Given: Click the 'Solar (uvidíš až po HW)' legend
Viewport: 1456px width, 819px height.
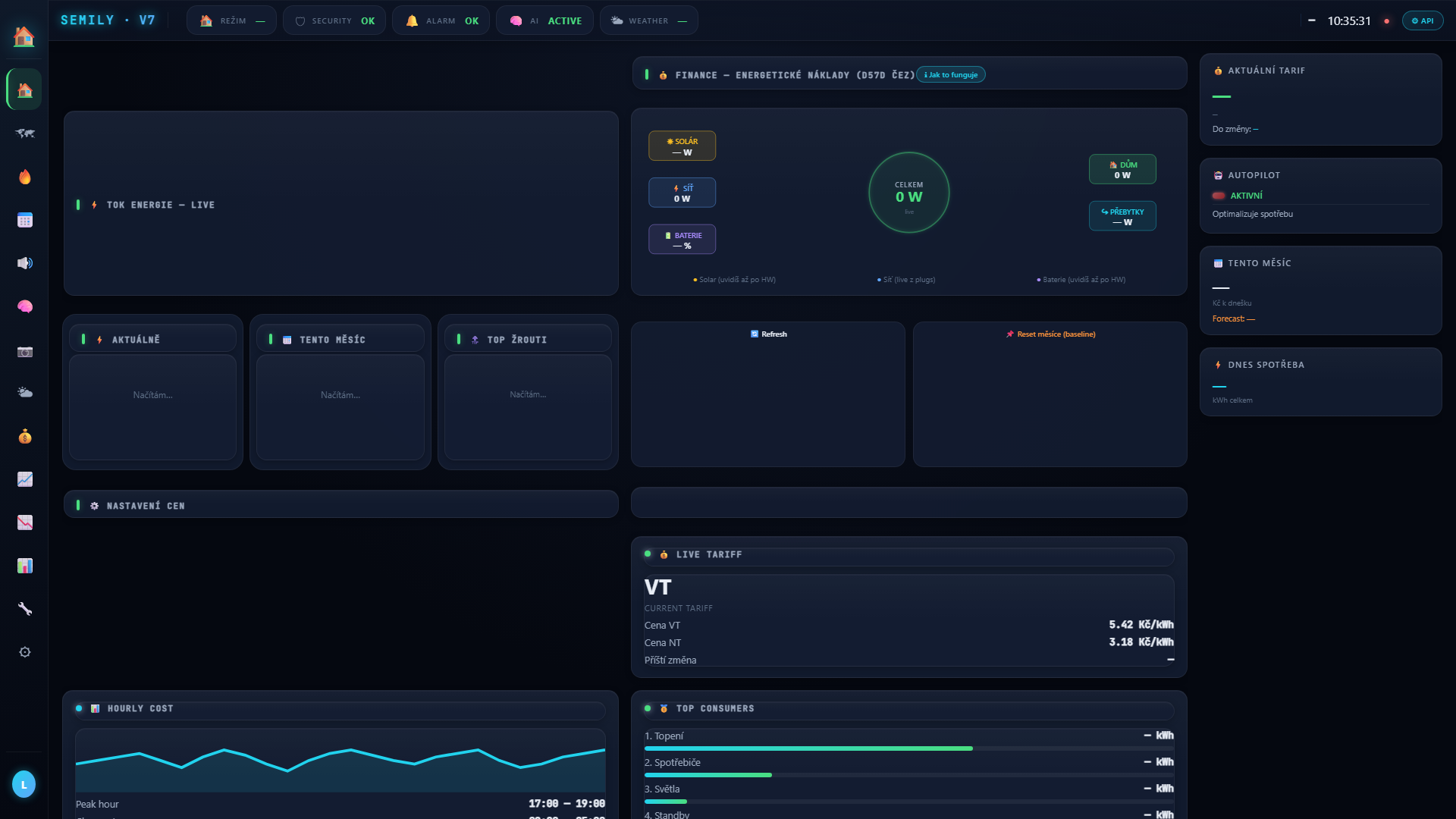Looking at the screenshot, I should pyautogui.click(x=734, y=280).
